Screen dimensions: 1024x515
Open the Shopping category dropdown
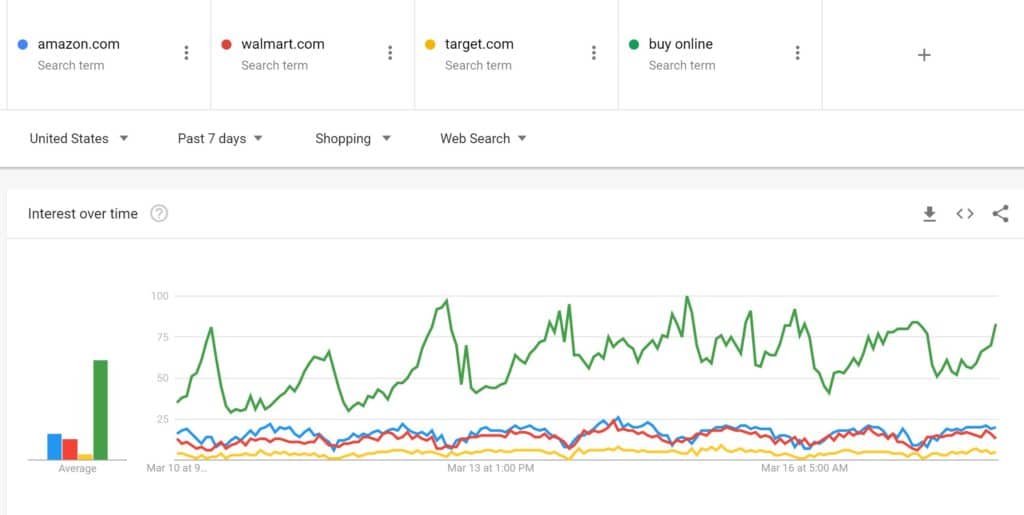pos(352,139)
